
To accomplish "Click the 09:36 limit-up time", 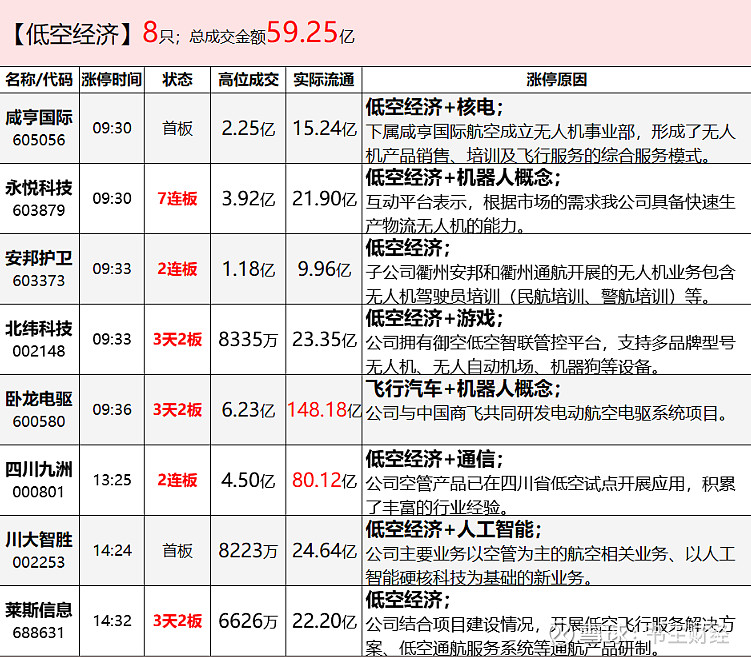I will coord(112,410).
